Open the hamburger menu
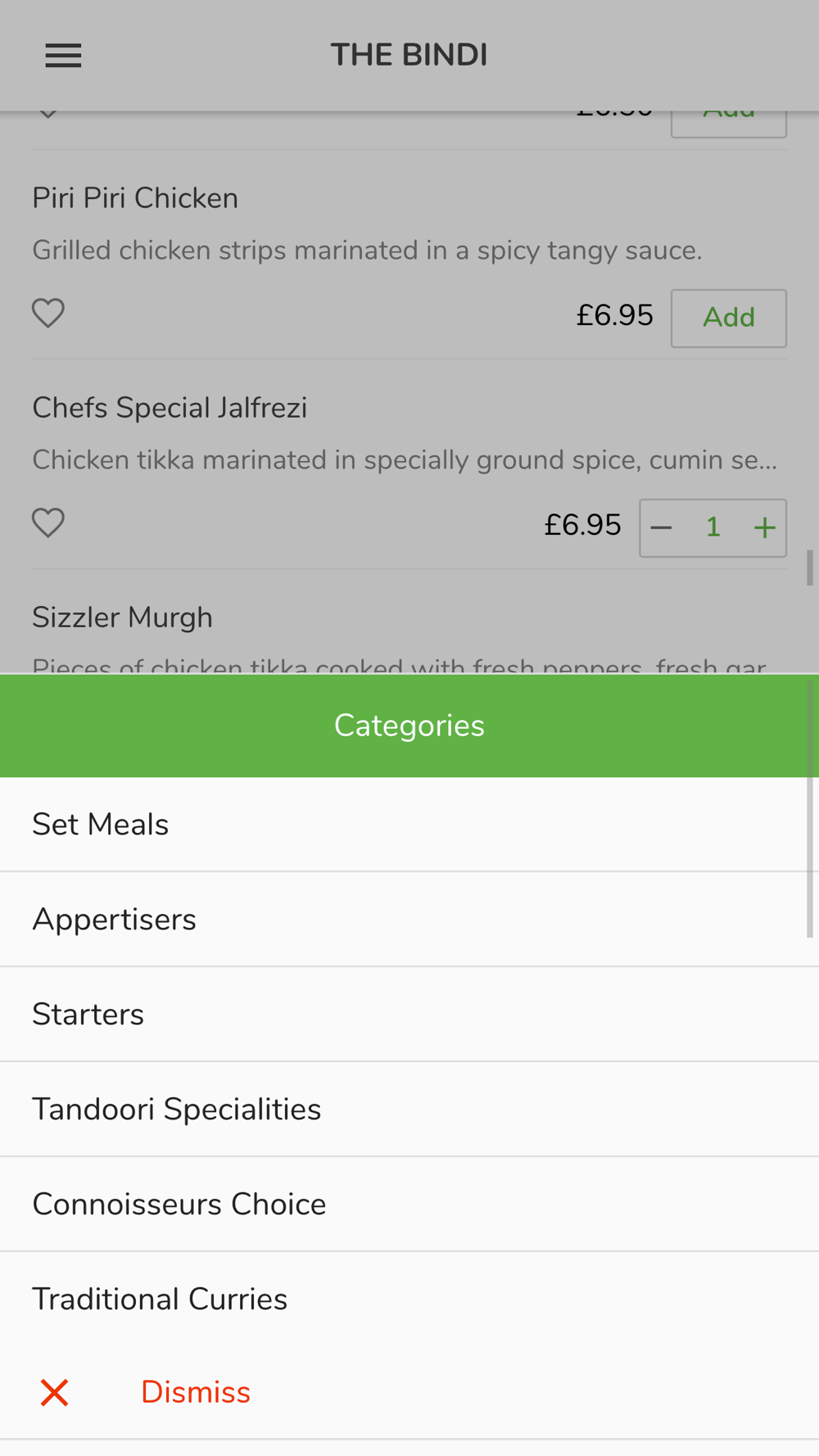The width and height of the screenshot is (819, 1456). (x=63, y=56)
